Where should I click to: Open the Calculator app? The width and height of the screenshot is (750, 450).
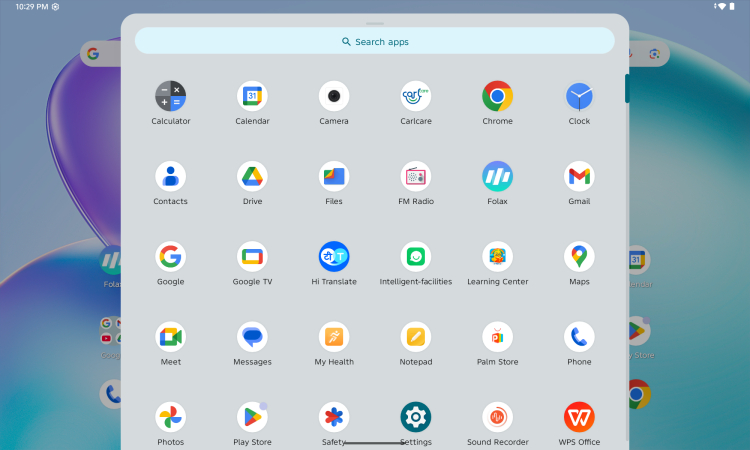[170, 96]
